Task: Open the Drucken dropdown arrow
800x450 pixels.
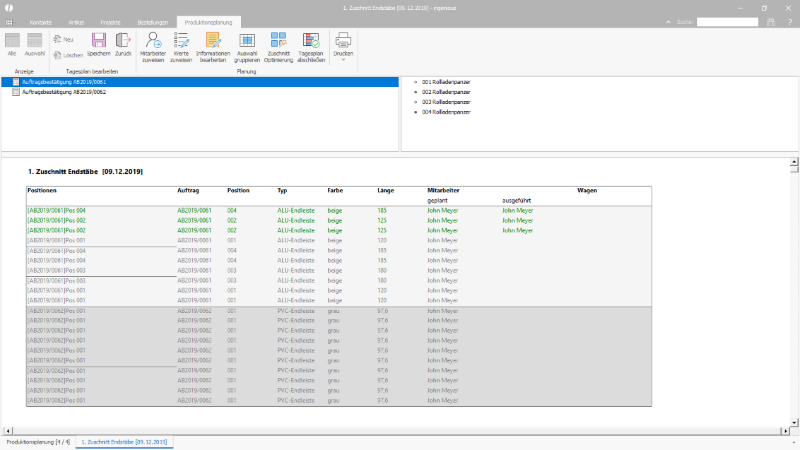Action: coord(343,60)
